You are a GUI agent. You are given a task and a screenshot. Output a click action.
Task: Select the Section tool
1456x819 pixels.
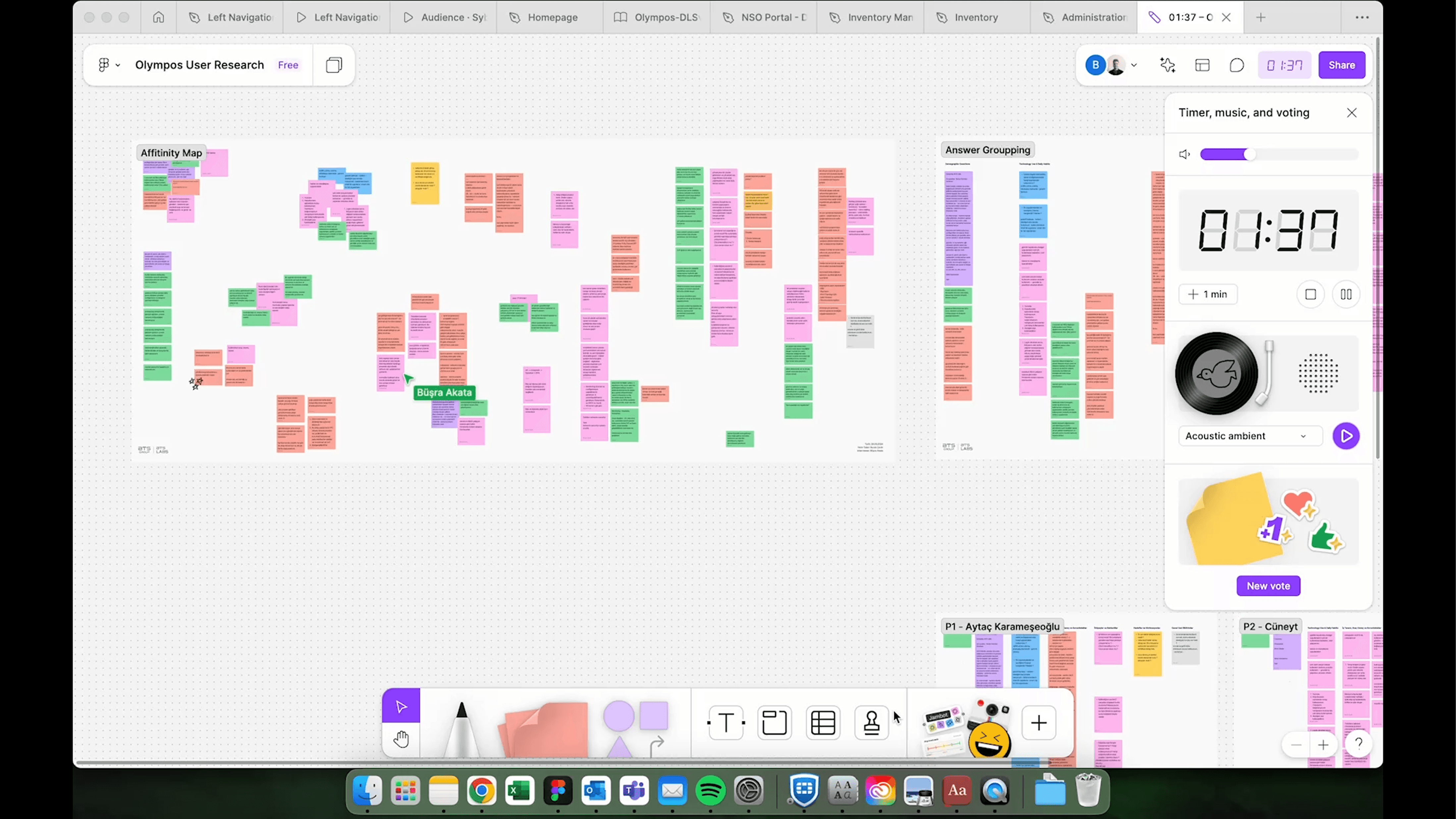tap(774, 722)
